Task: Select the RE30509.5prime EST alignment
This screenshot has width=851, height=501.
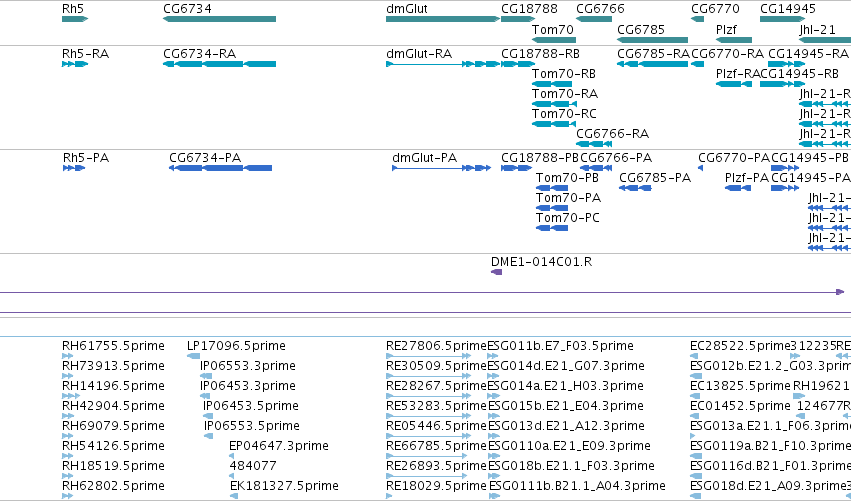Action: pyautogui.click(x=428, y=376)
